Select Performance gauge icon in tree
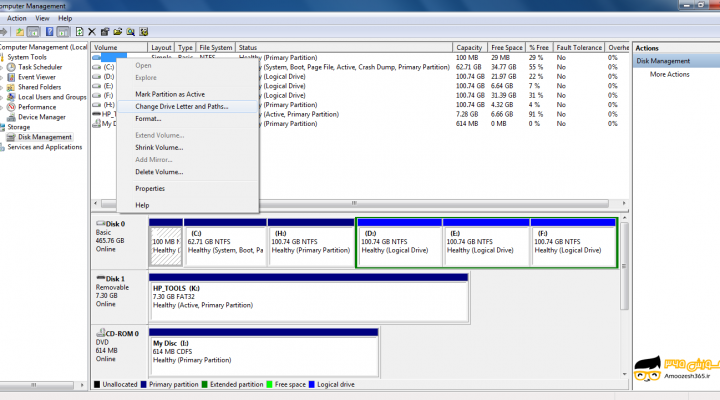720x400 pixels. (x=11, y=107)
